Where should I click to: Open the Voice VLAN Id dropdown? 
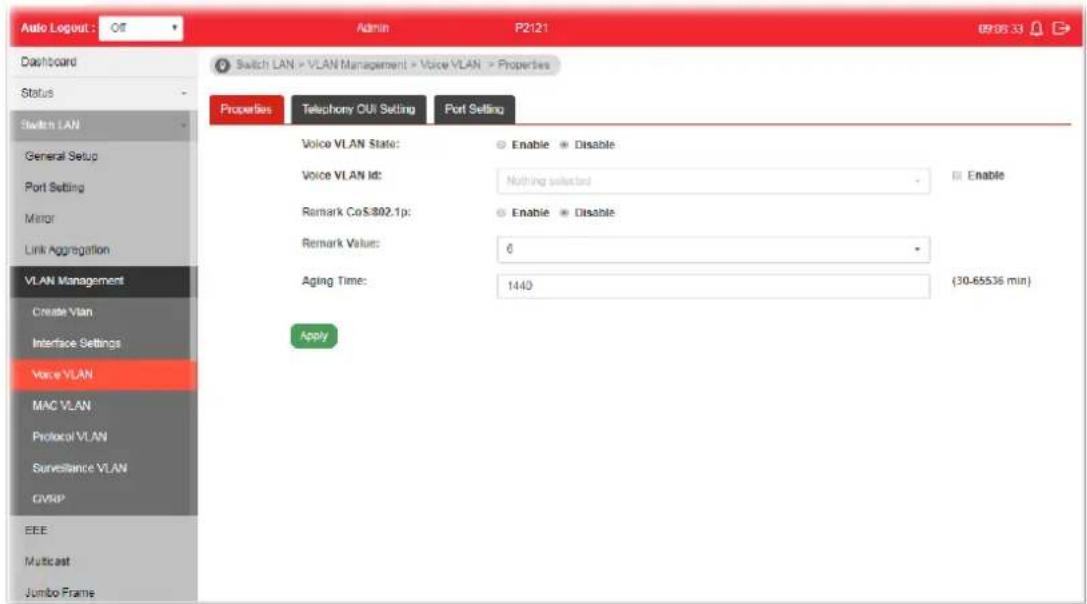(x=713, y=181)
